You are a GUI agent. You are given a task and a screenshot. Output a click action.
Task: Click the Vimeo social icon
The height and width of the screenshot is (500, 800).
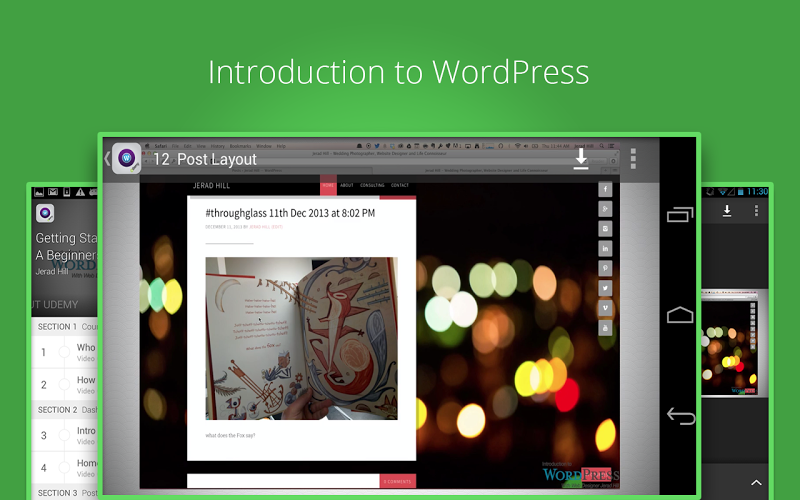tap(605, 308)
